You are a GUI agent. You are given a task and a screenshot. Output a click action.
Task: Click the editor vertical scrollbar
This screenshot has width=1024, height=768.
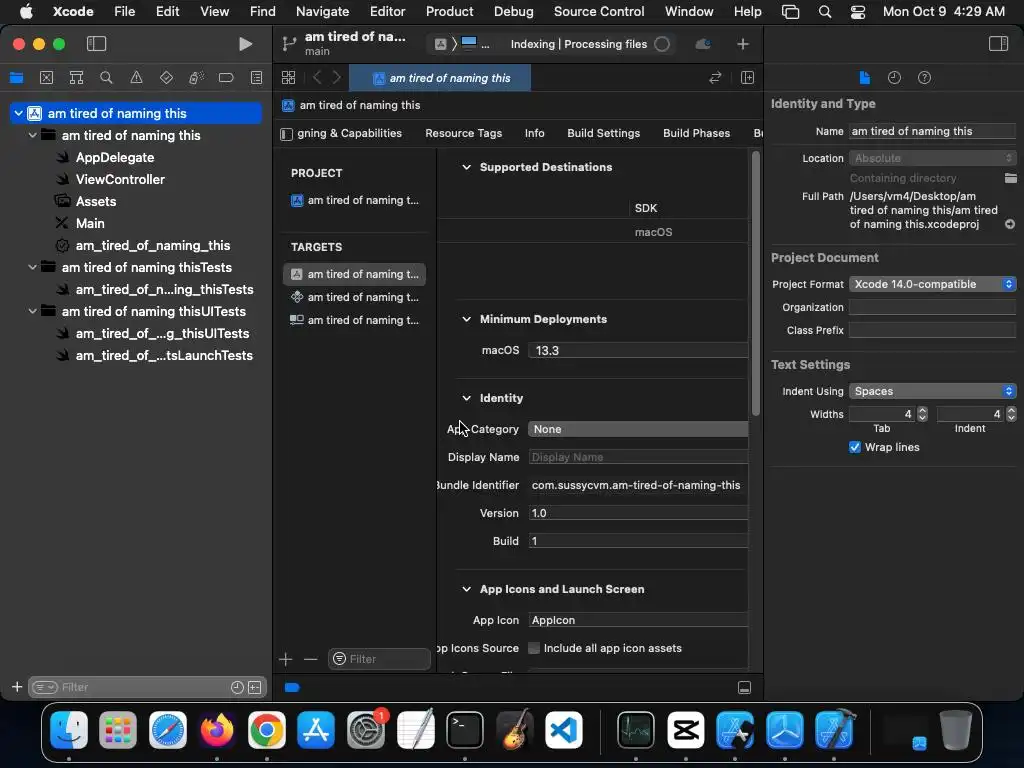tap(756, 283)
